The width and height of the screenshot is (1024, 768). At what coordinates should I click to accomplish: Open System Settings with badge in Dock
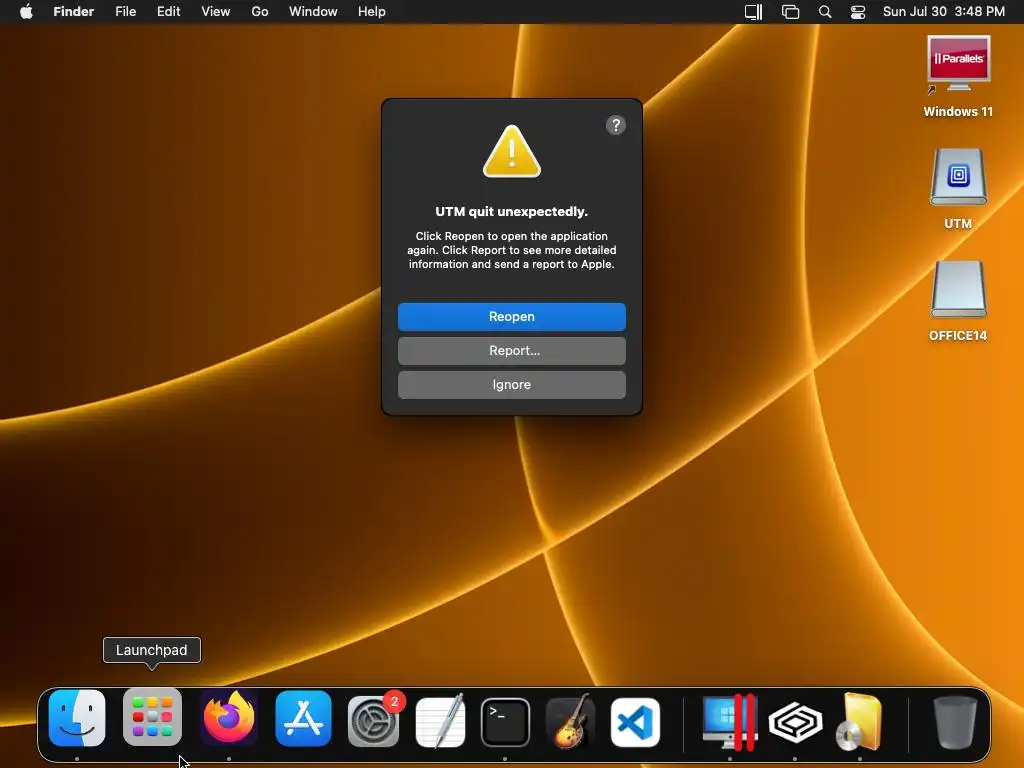(374, 720)
